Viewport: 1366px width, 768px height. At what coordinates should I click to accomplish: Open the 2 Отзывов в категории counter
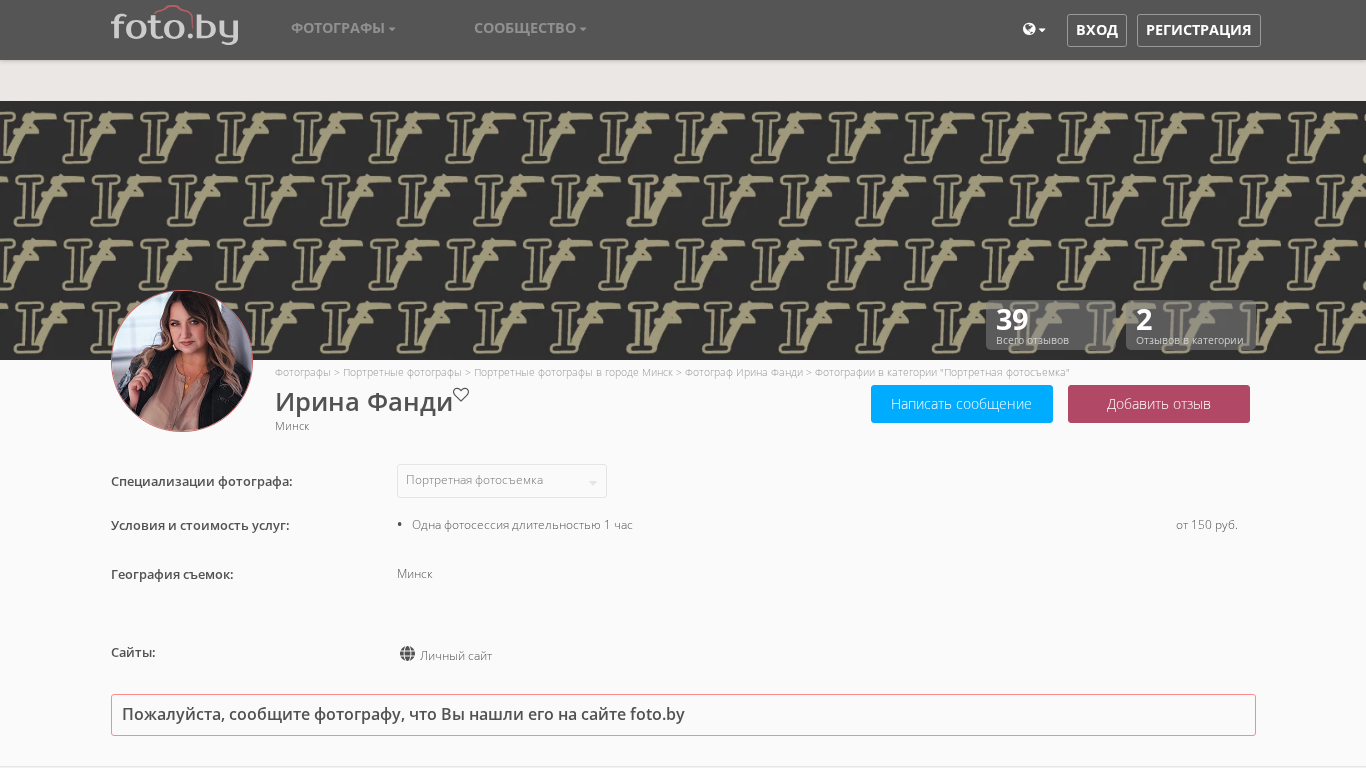pyautogui.click(x=1190, y=325)
